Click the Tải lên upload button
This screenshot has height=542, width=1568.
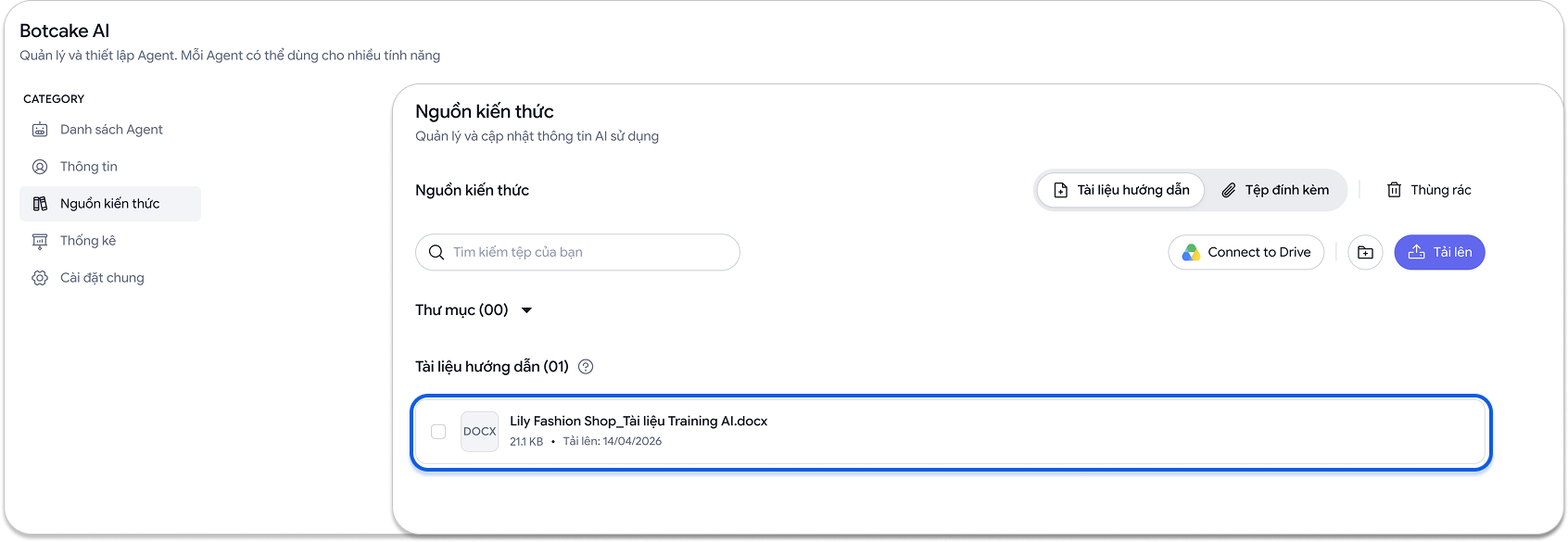click(x=1439, y=252)
